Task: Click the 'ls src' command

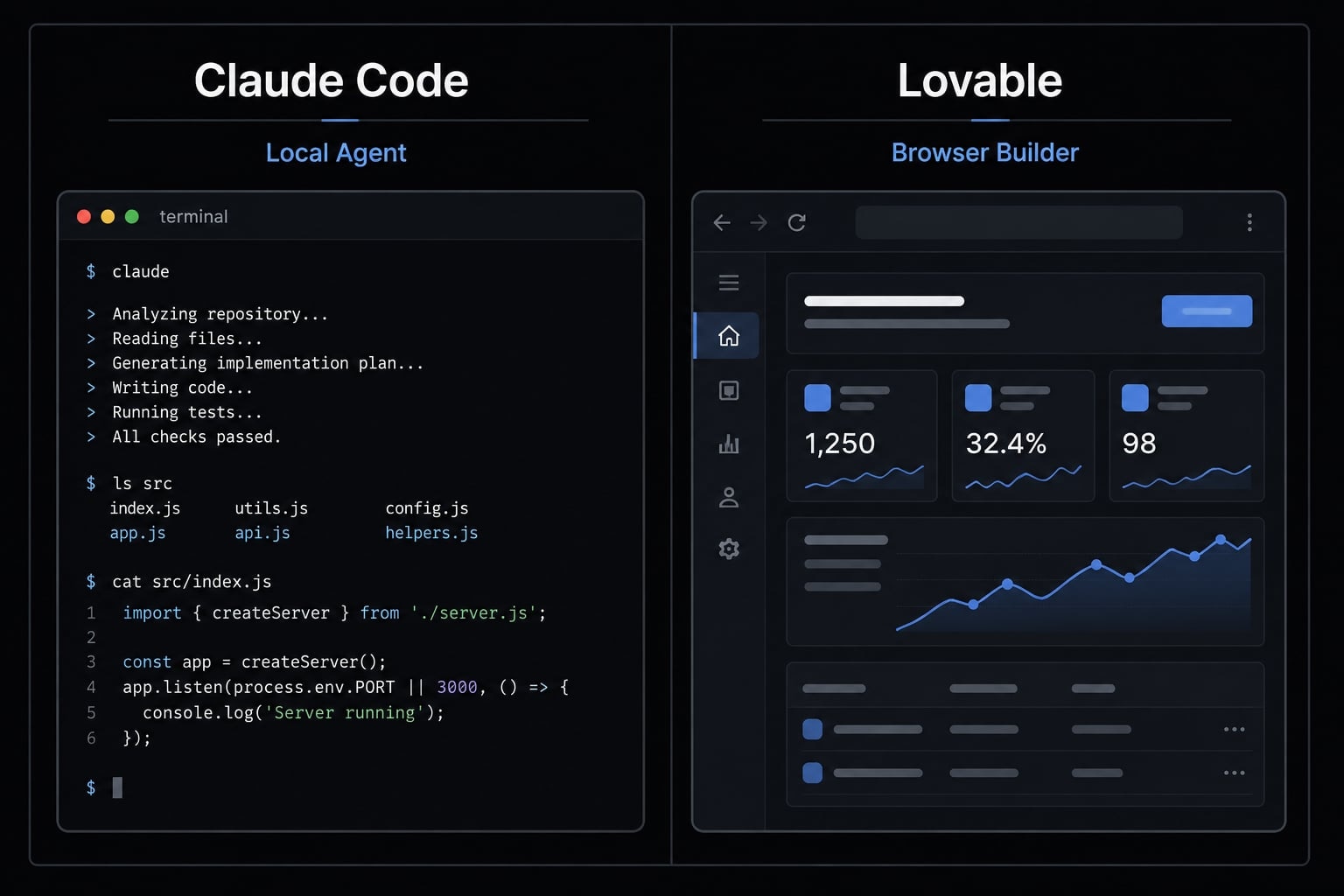Action: tap(142, 484)
